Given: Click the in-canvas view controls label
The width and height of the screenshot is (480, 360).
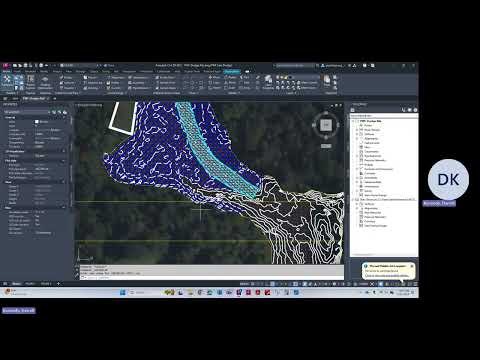Looking at the screenshot, I should [x=89, y=105].
